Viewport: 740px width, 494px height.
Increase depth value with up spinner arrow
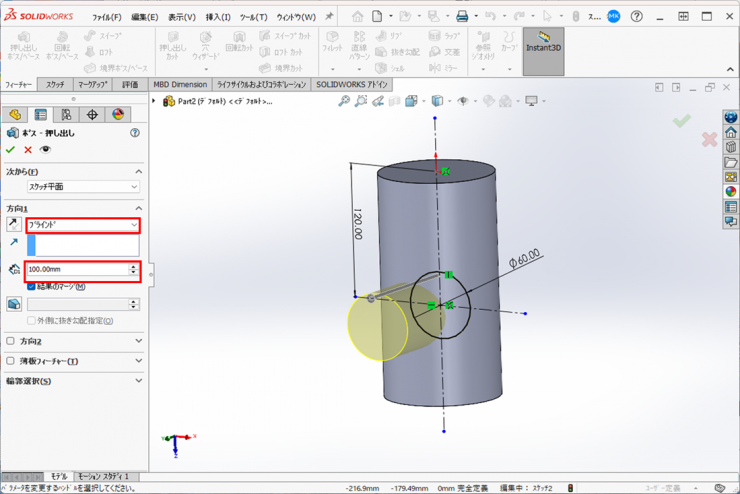pyautogui.click(x=134, y=266)
